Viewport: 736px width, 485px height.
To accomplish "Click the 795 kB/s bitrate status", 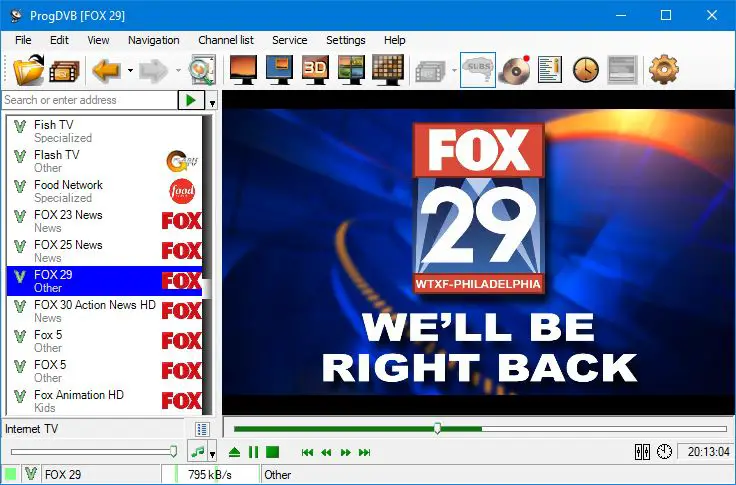I will click(x=210, y=475).
